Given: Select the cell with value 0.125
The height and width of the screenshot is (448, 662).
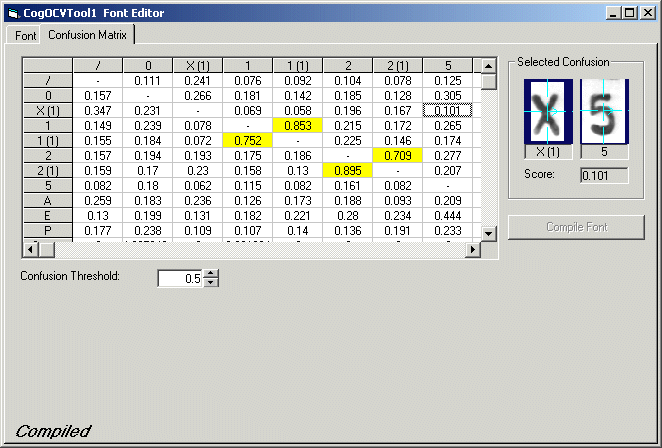Looking at the screenshot, I should [448, 81].
